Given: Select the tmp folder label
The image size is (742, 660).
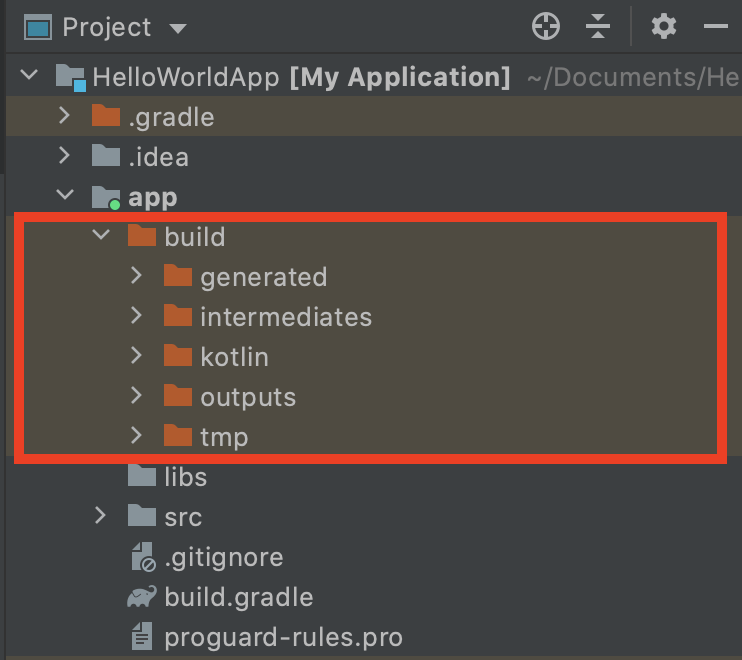Looking at the screenshot, I should [224, 438].
